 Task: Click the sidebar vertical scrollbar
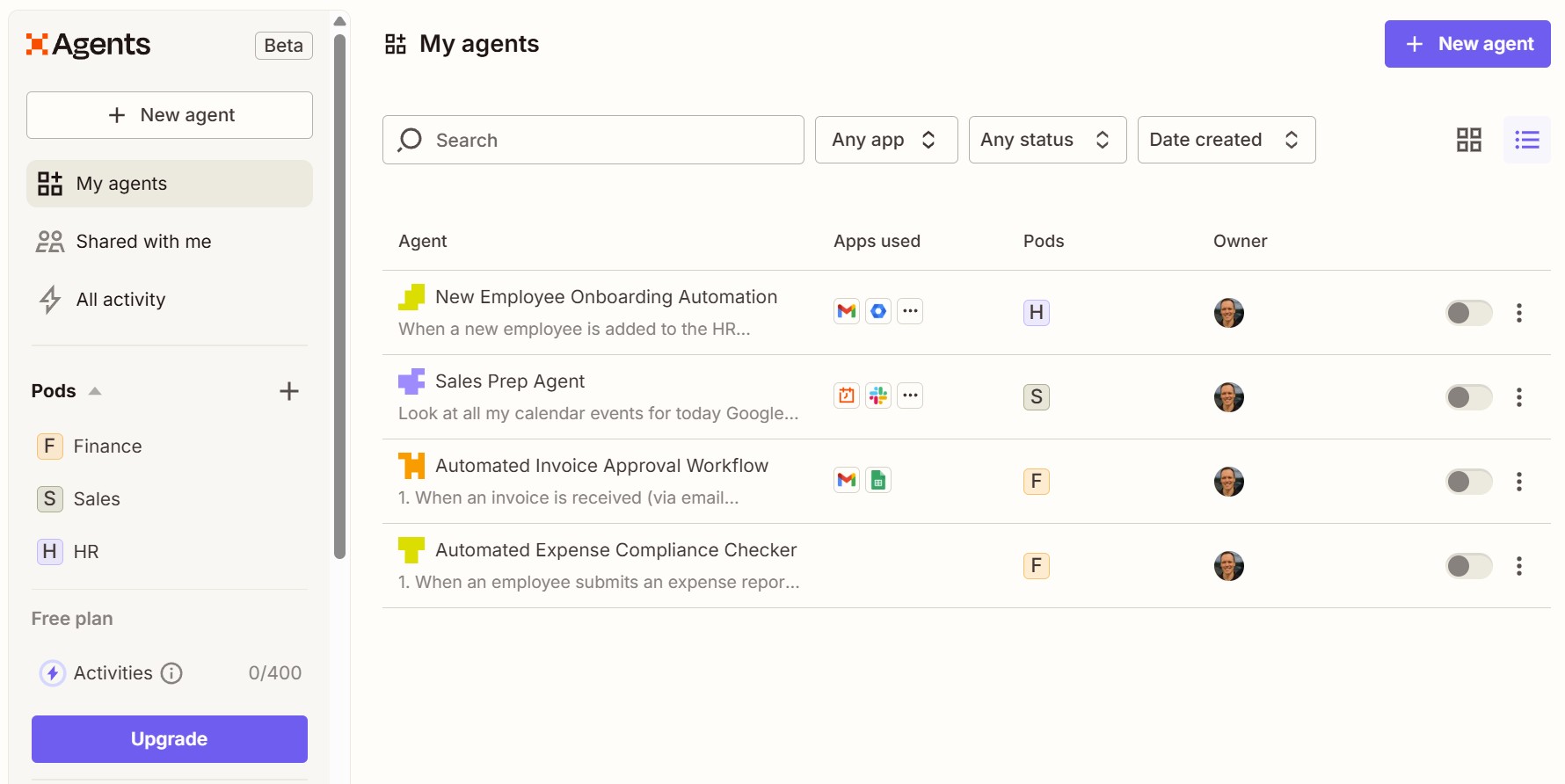[x=340, y=296]
